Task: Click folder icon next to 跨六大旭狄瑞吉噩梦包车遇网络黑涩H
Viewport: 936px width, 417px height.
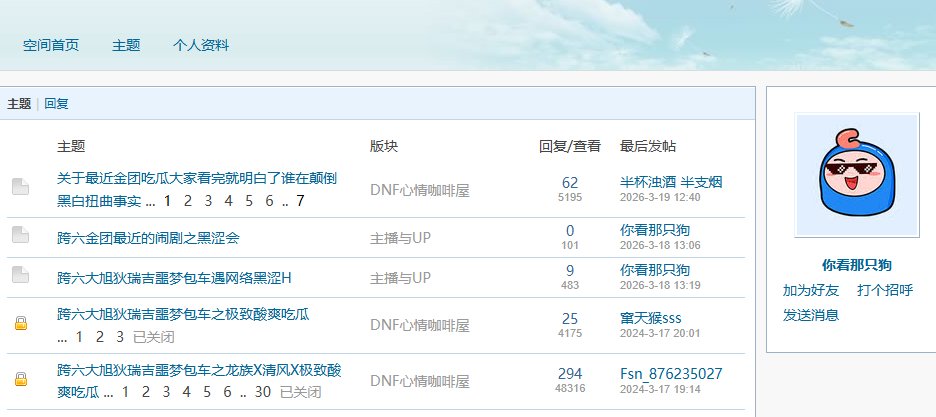Action: point(20,274)
